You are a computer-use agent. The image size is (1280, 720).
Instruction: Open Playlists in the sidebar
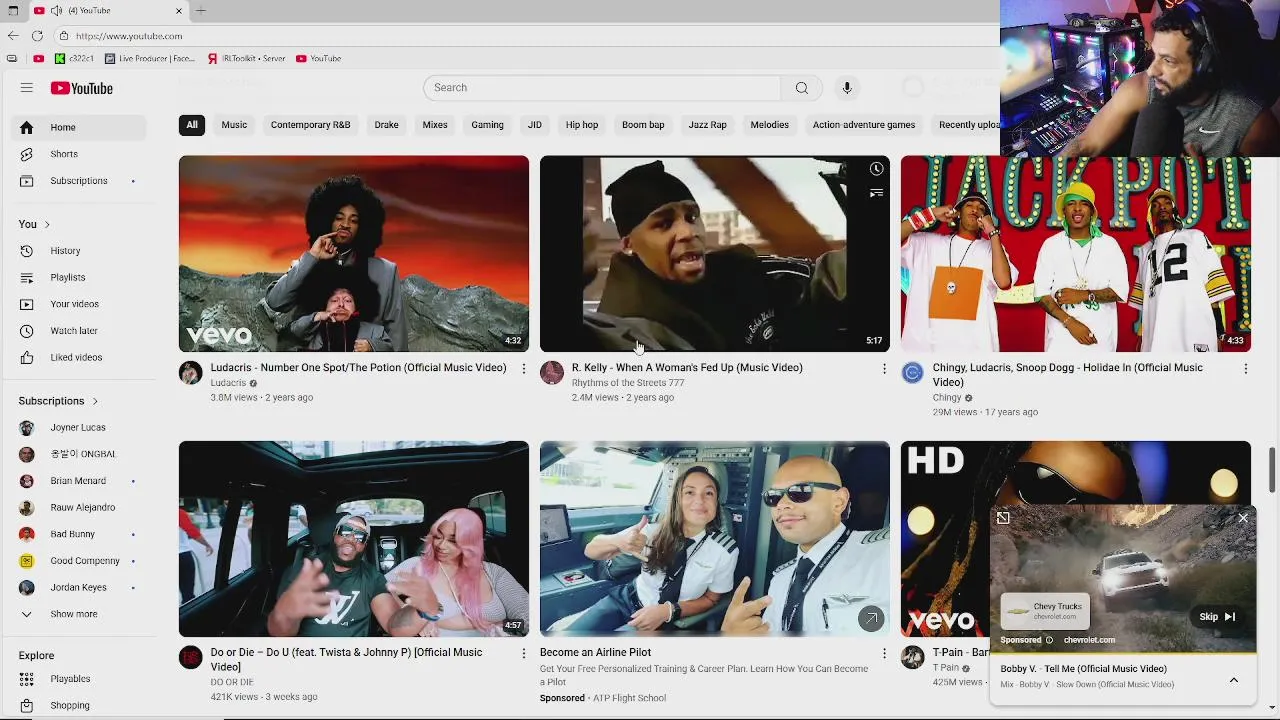tap(77, 277)
